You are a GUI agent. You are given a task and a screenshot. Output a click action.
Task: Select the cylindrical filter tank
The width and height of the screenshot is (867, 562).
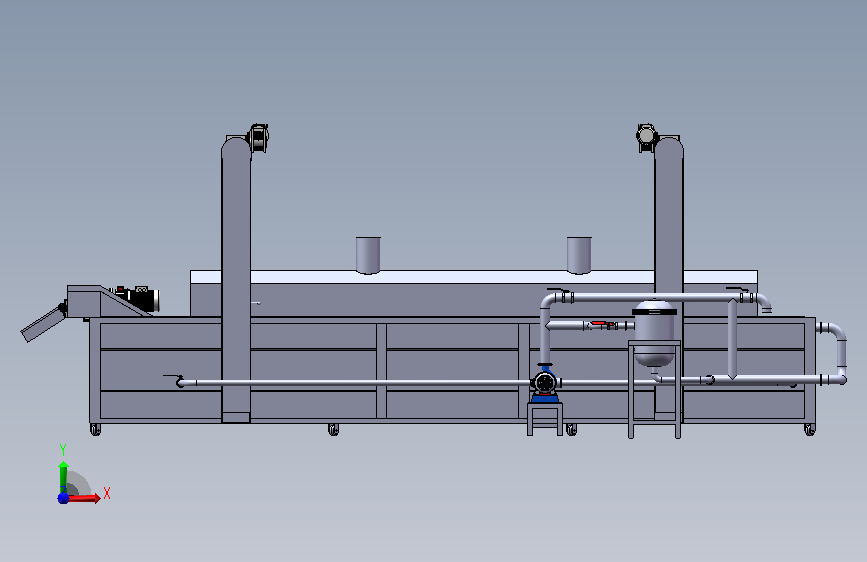[x=654, y=334]
